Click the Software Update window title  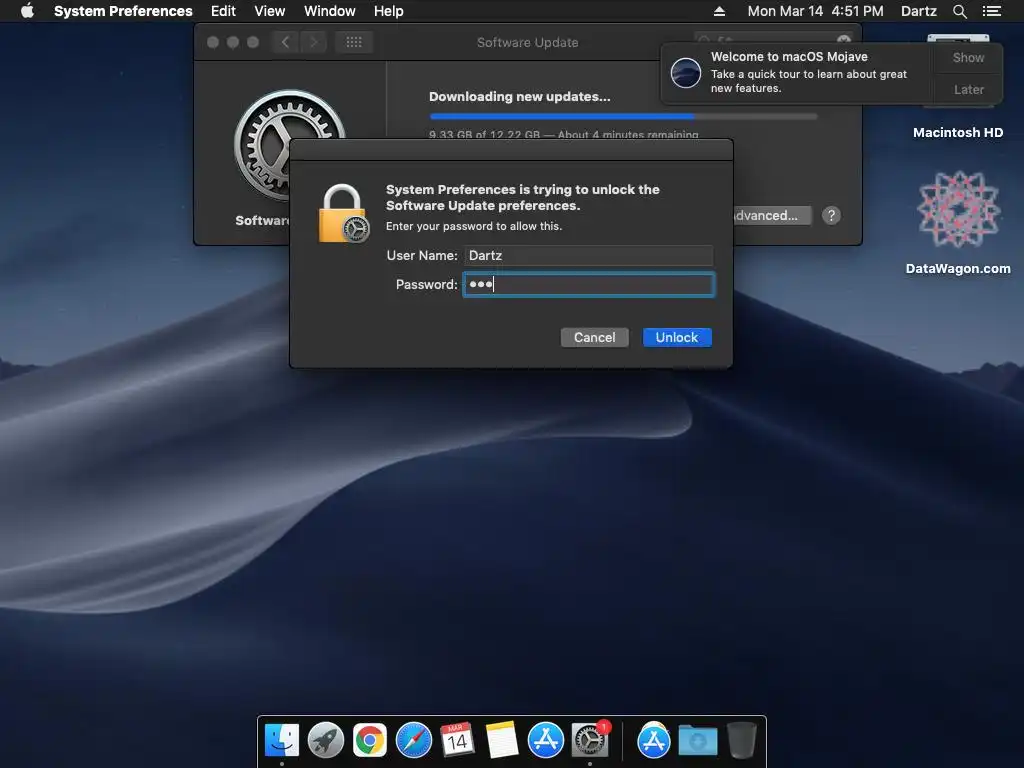pos(528,42)
